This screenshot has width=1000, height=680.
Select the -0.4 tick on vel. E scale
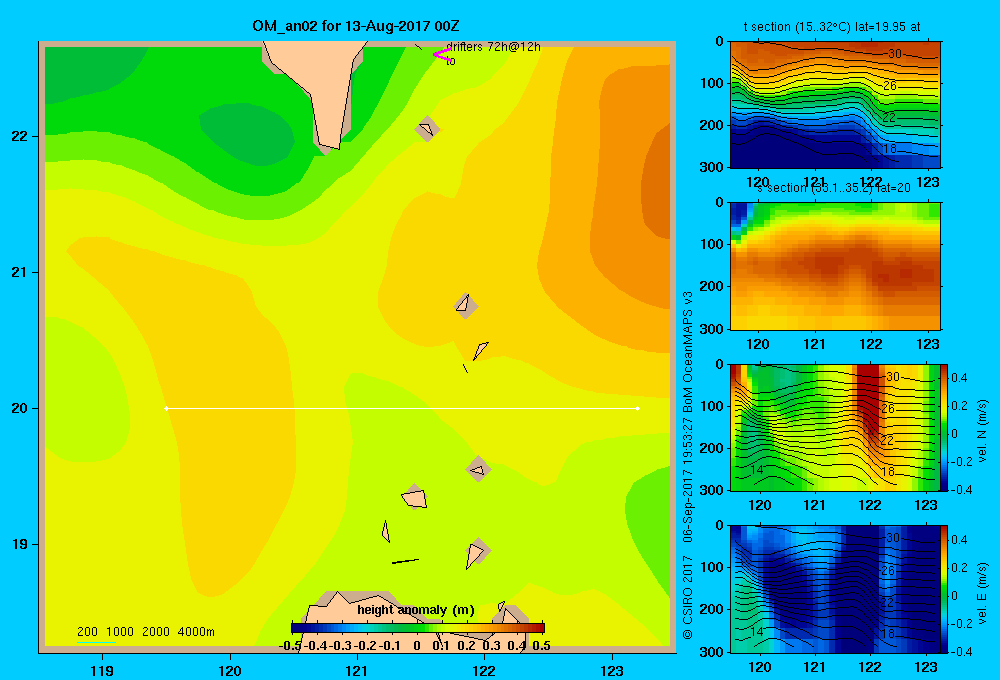(x=960, y=651)
